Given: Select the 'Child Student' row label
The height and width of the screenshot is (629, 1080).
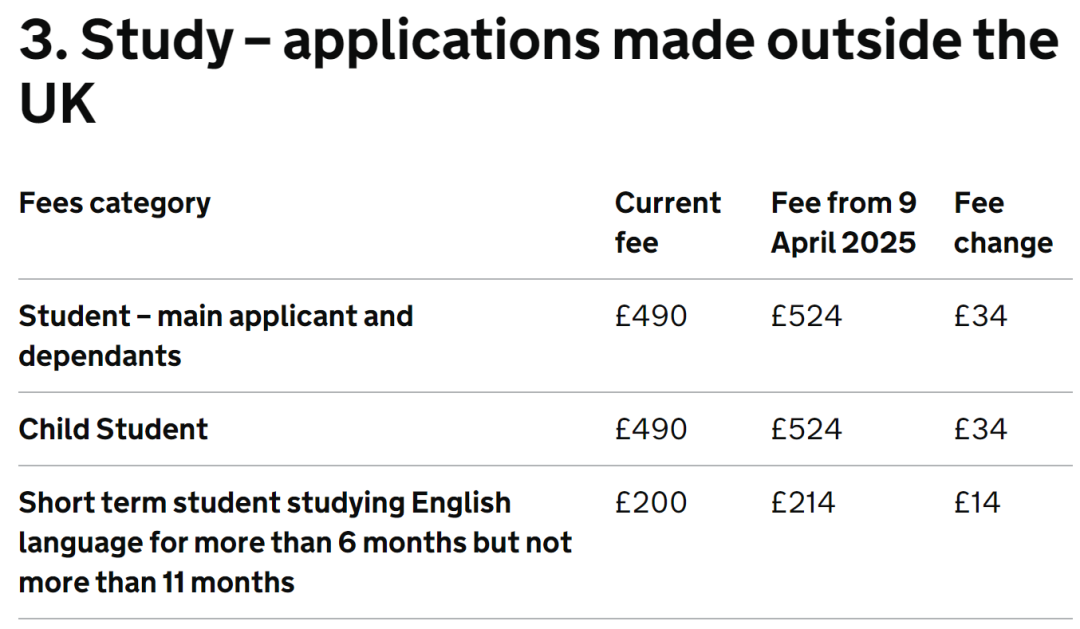Looking at the screenshot, I should [x=113, y=429].
